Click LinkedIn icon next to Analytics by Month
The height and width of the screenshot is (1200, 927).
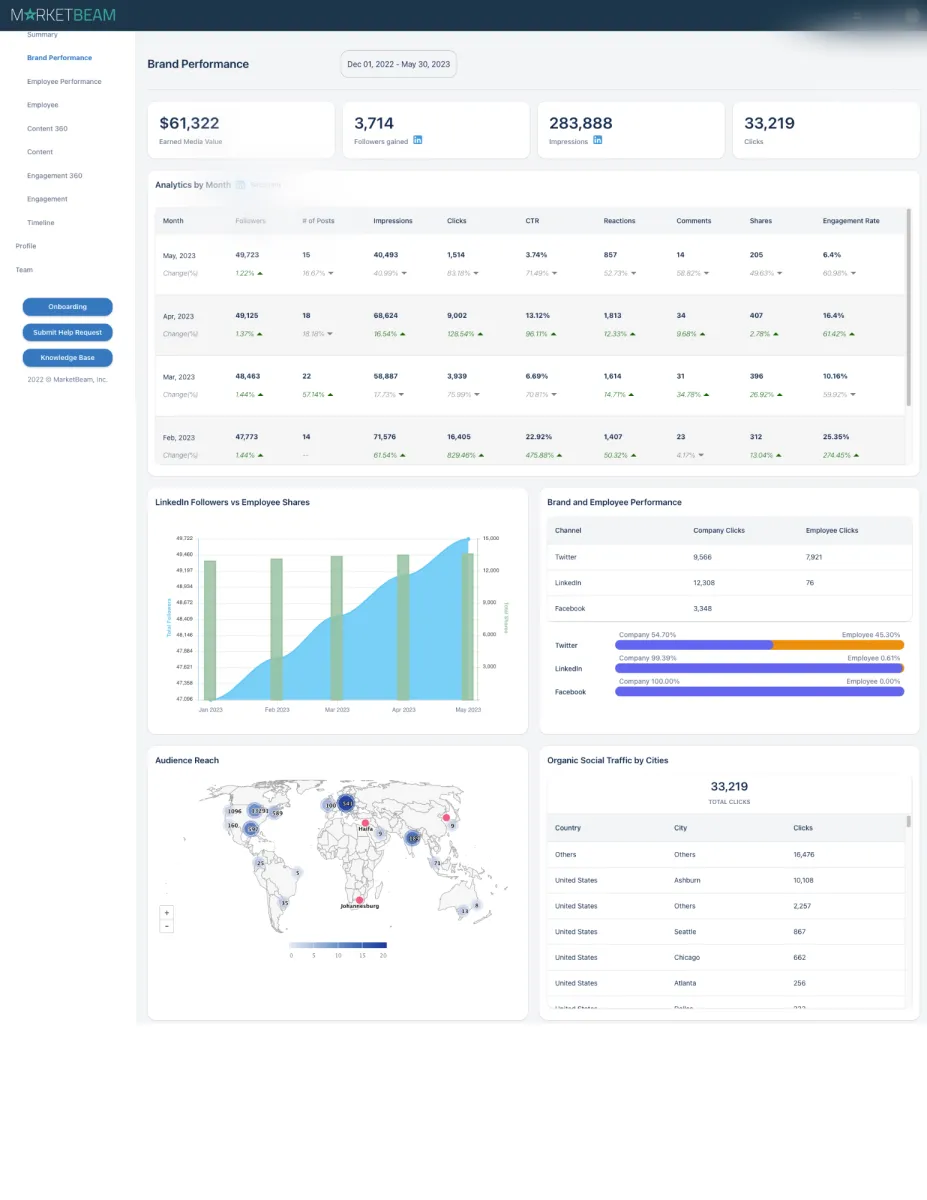click(241, 185)
